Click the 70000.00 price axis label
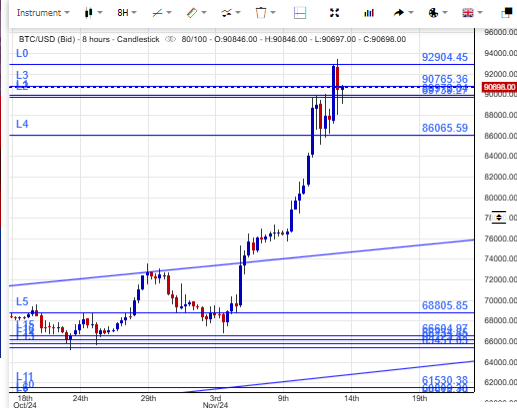Viewport: 517px width, 408px height. [x=500, y=300]
